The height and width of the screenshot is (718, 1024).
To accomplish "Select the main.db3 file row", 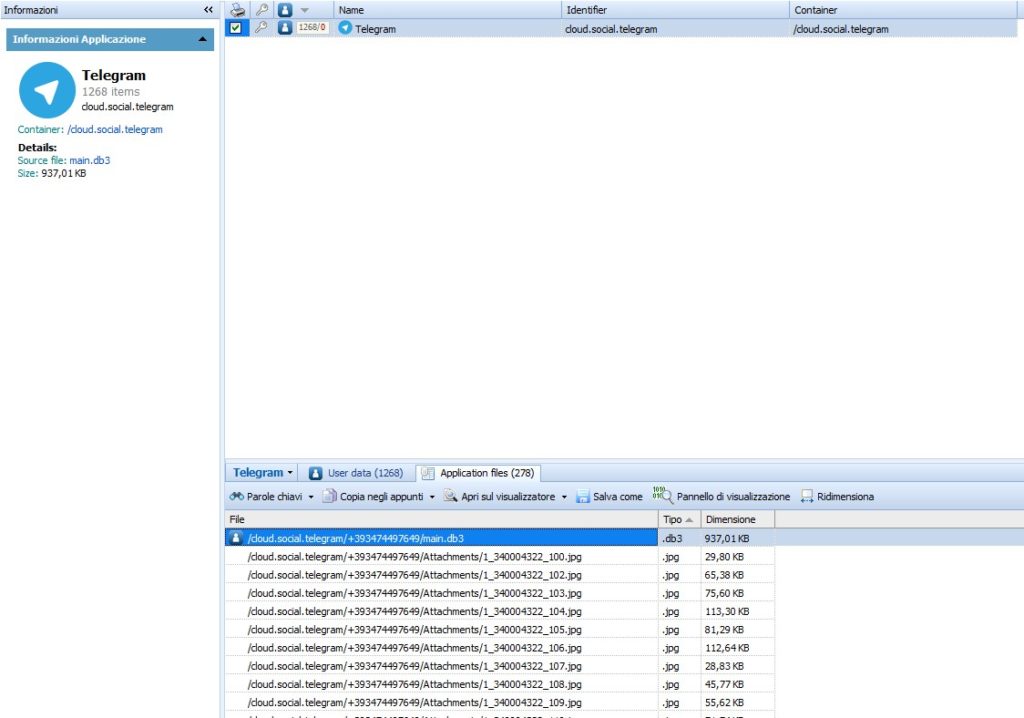I will click(441, 538).
